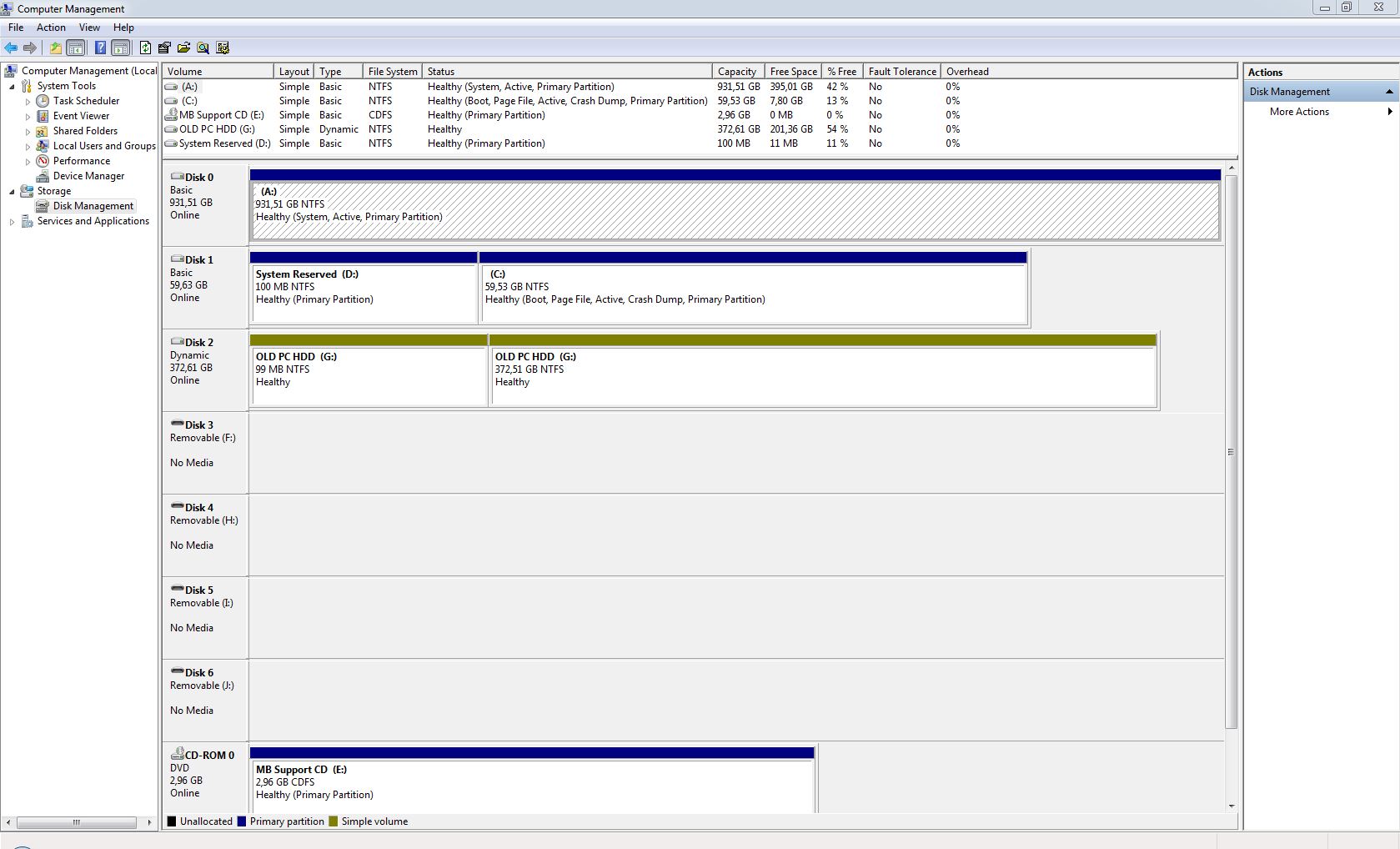The image size is (1400, 849).
Task: Click the Free Space column header
Action: 793,72
